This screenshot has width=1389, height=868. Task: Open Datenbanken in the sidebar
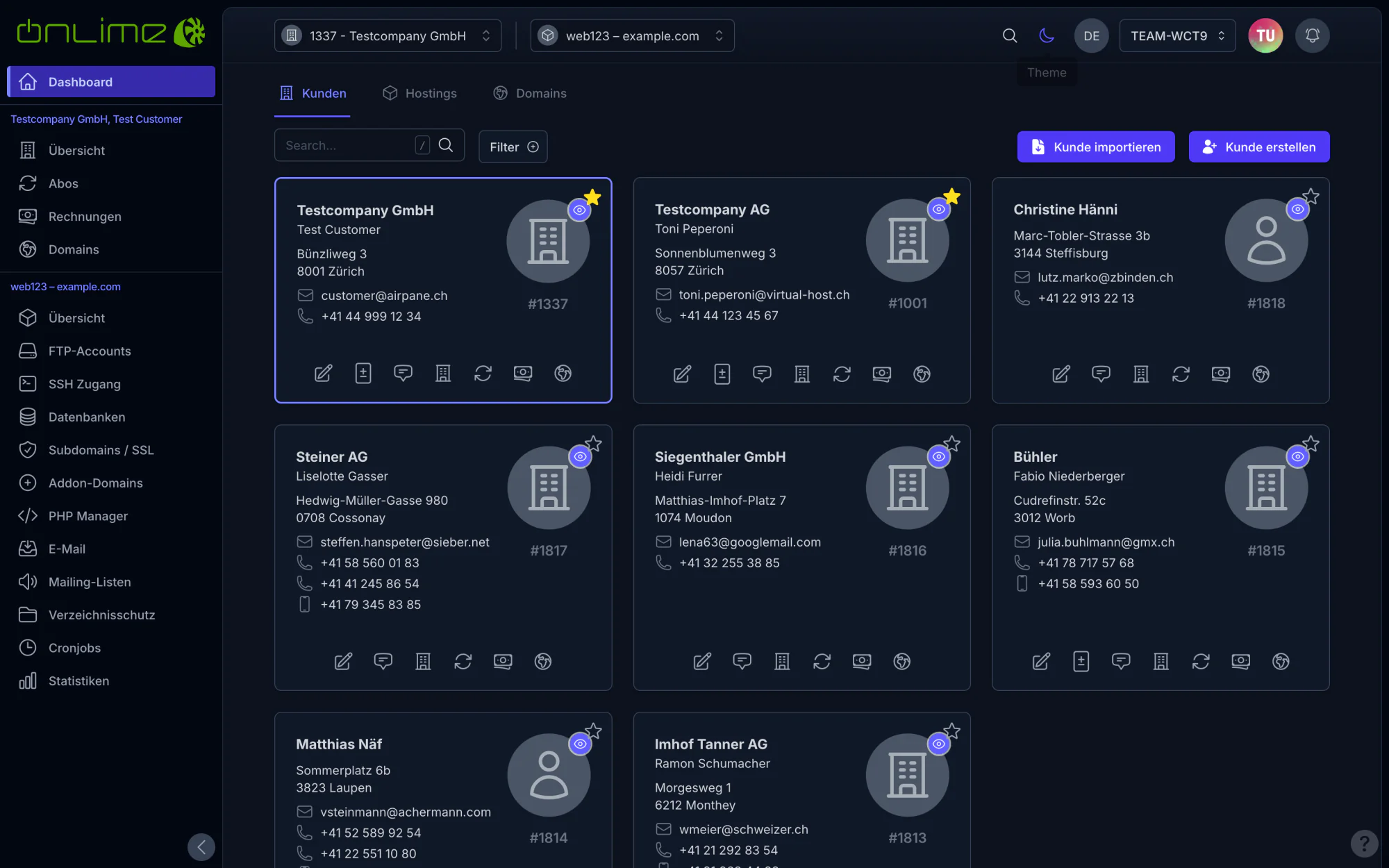coord(111,417)
